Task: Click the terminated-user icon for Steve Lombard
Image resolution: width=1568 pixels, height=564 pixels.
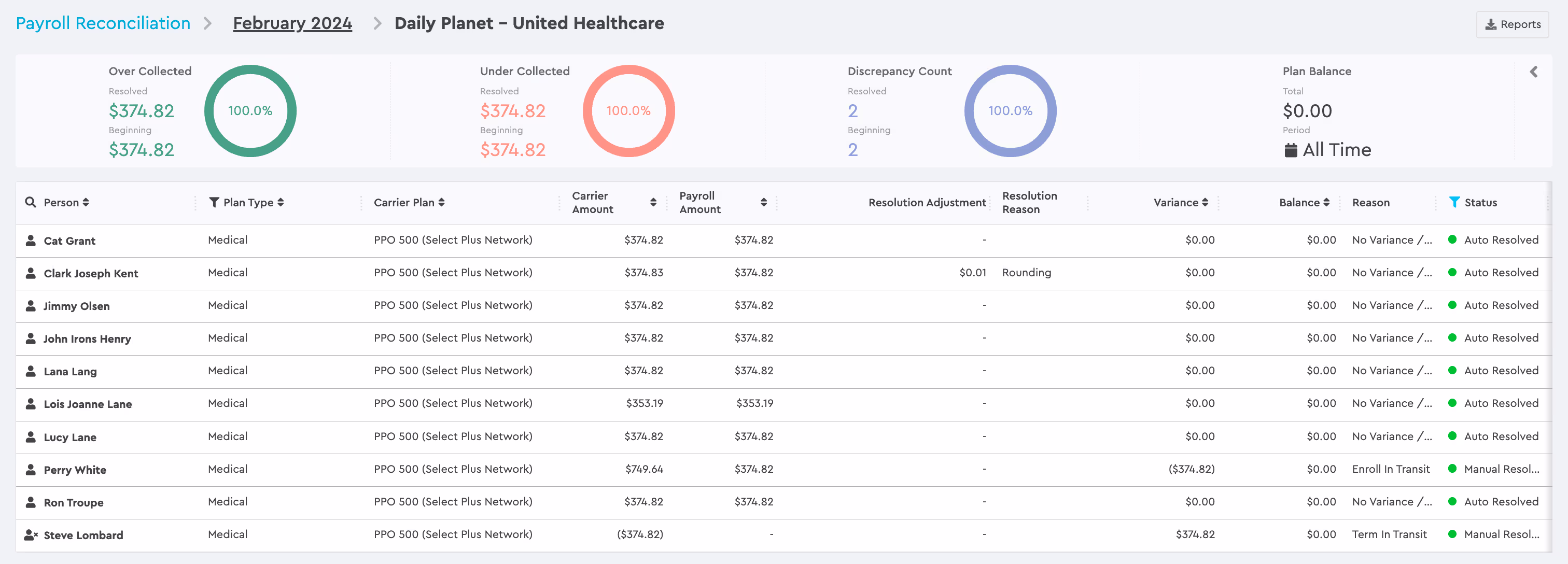Action: tap(31, 535)
